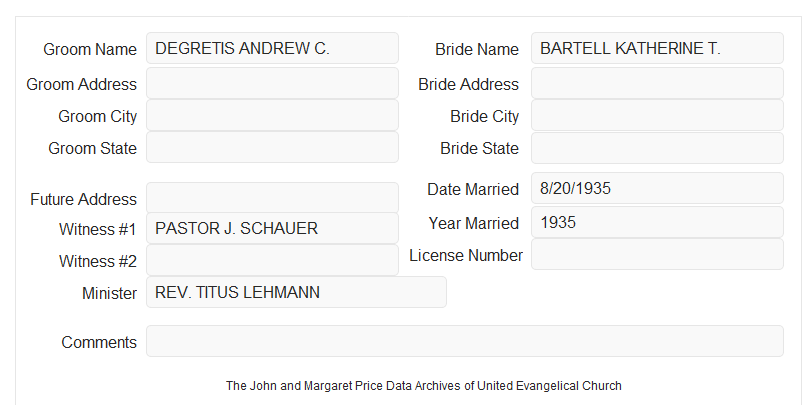Click the Comments label

pos(99,342)
